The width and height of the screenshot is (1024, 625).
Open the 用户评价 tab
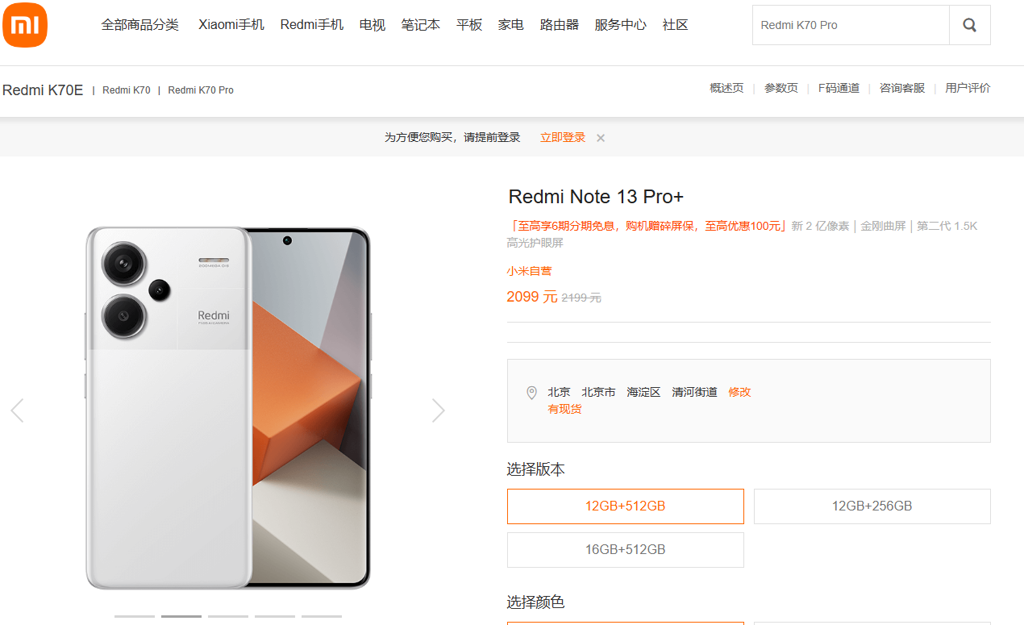click(x=967, y=88)
